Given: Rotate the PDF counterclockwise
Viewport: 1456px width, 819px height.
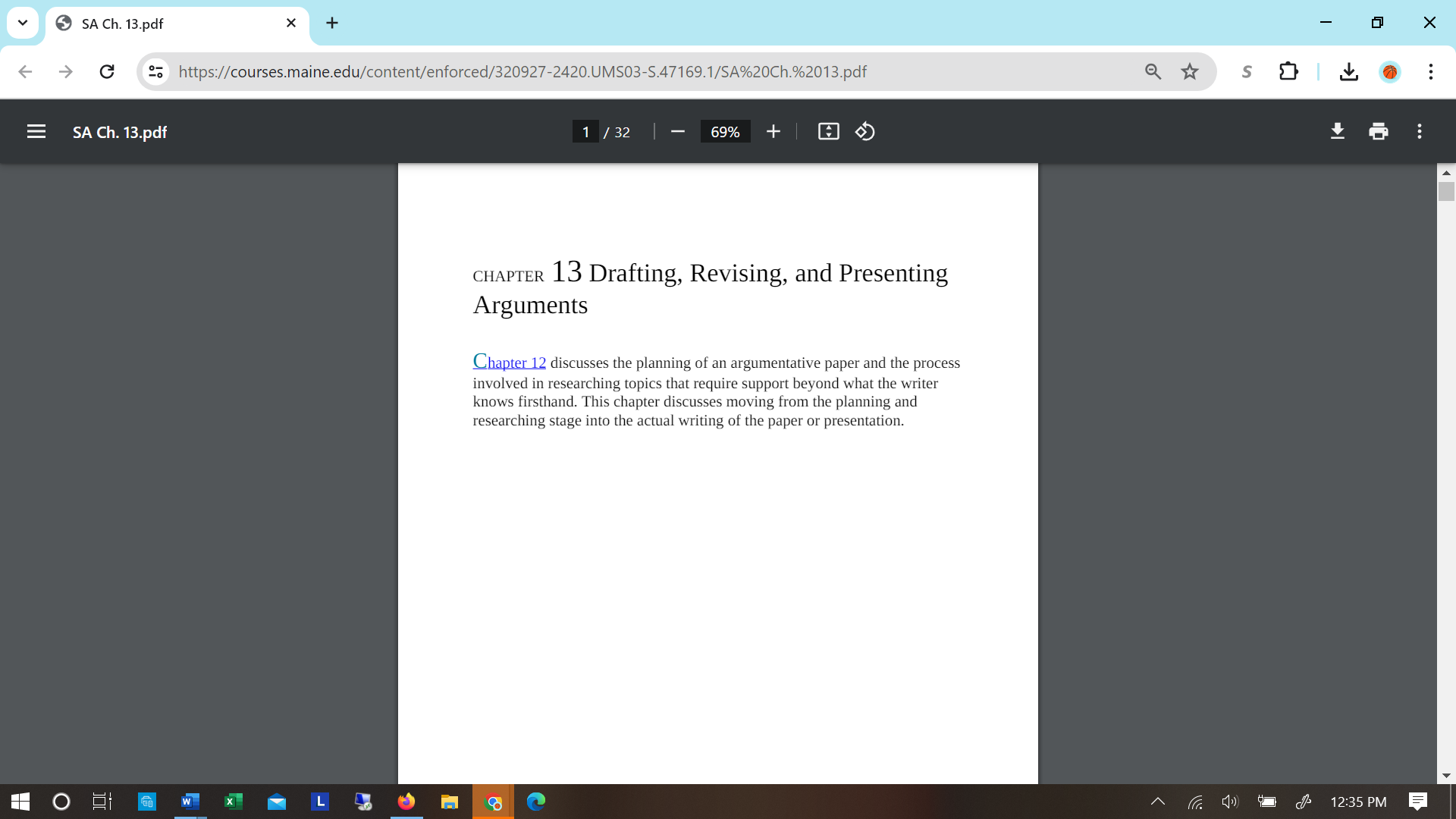Looking at the screenshot, I should pyautogui.click(x=864, y=131).
